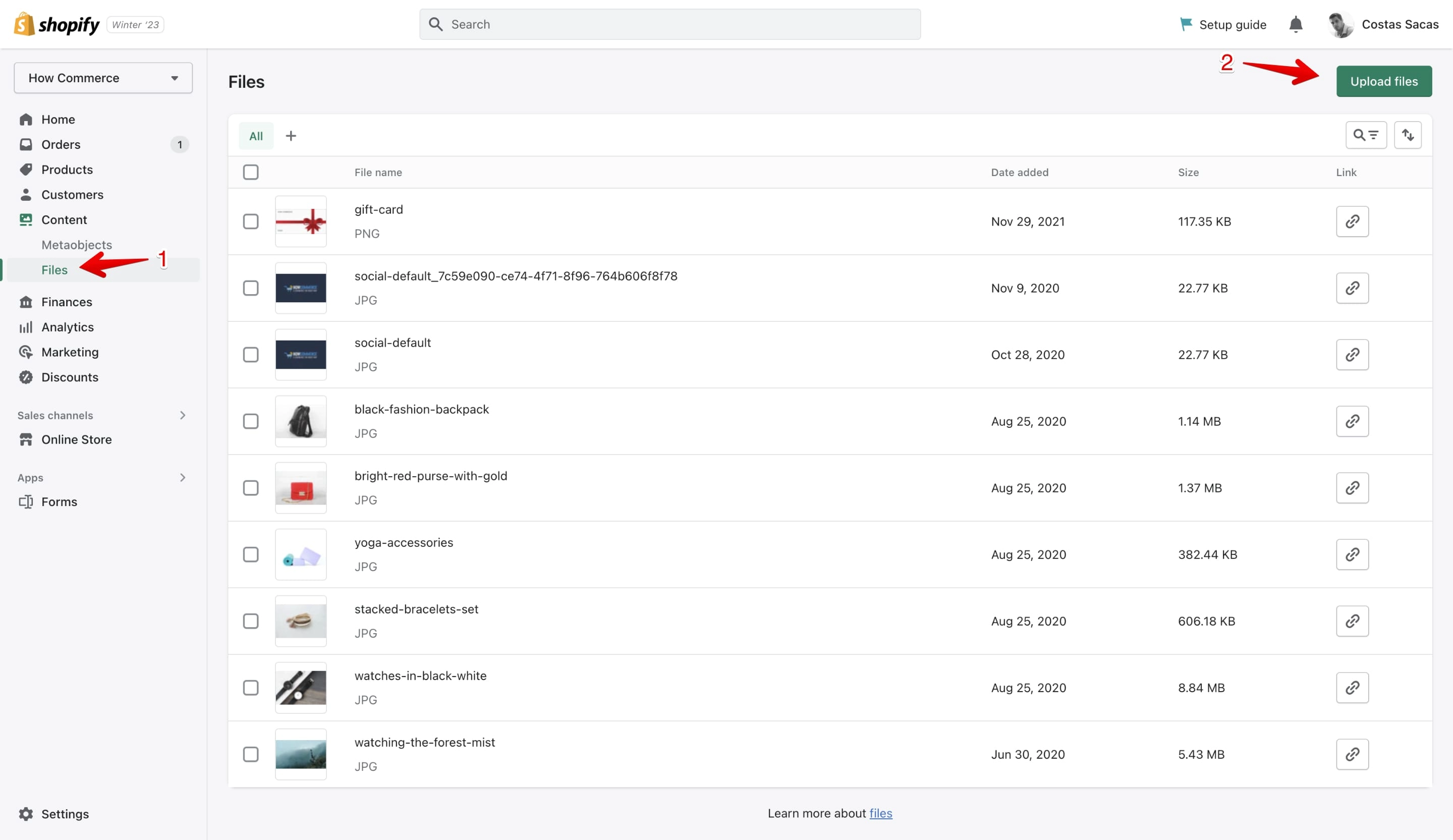This screenshot has height=840, width=1453.
Task: Open the Content menu item
Action: [64, 219]
